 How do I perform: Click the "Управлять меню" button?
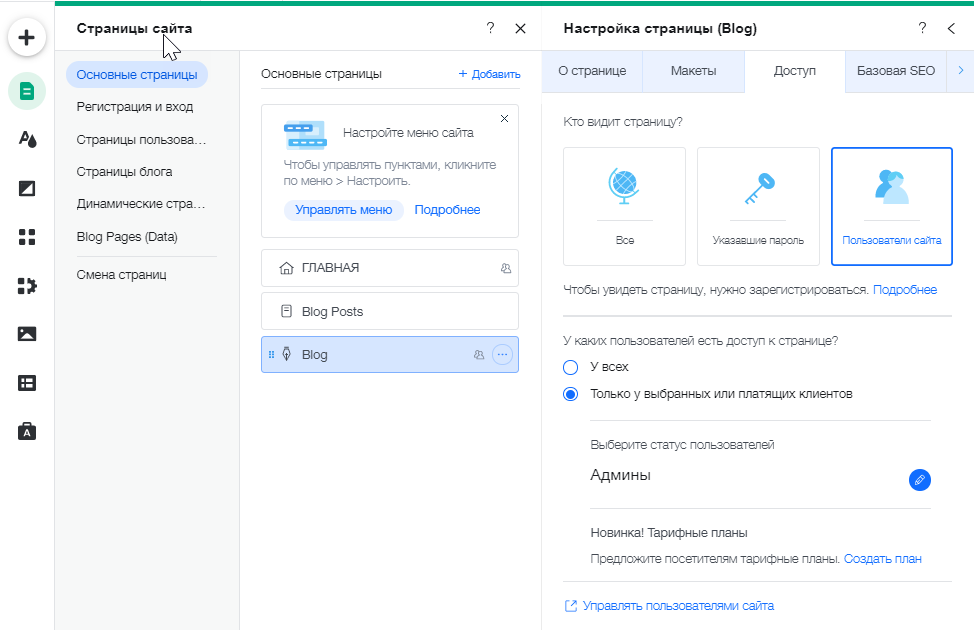(343, 210)
